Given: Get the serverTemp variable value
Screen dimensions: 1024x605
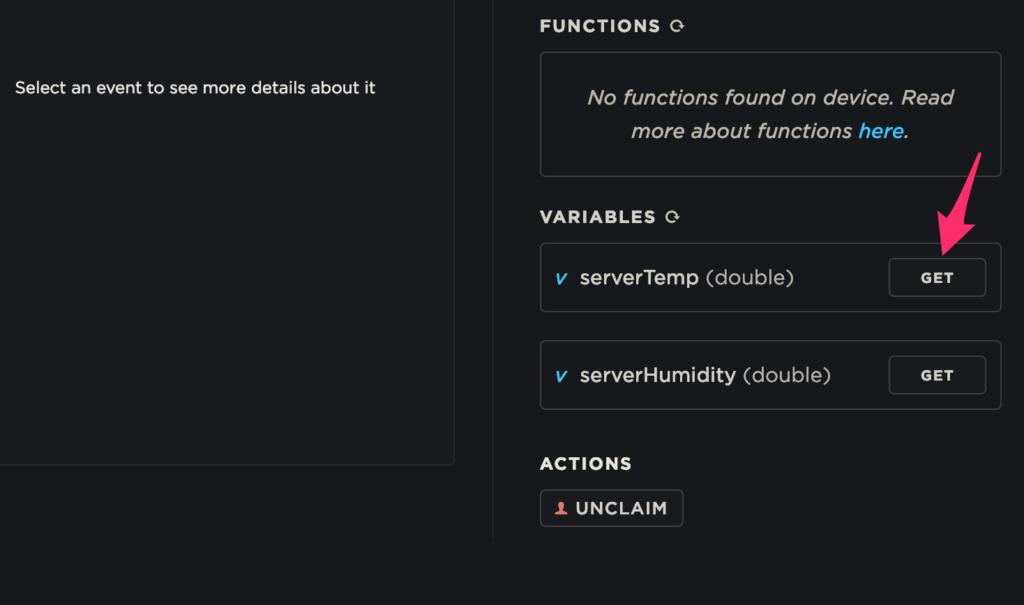Looking at the screenshot, I should (937, 278).
